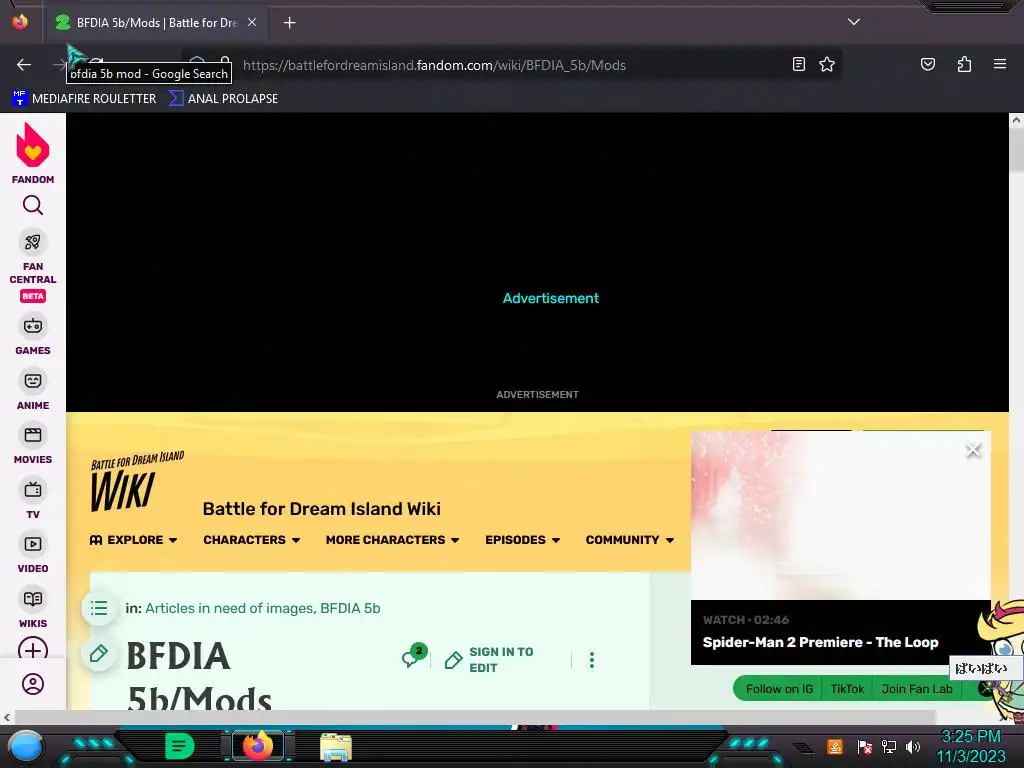Open the Battle for Dream Island Wiki logo
The height and width of the screenshot is (768, 1024).
click(x=137, y=481)
